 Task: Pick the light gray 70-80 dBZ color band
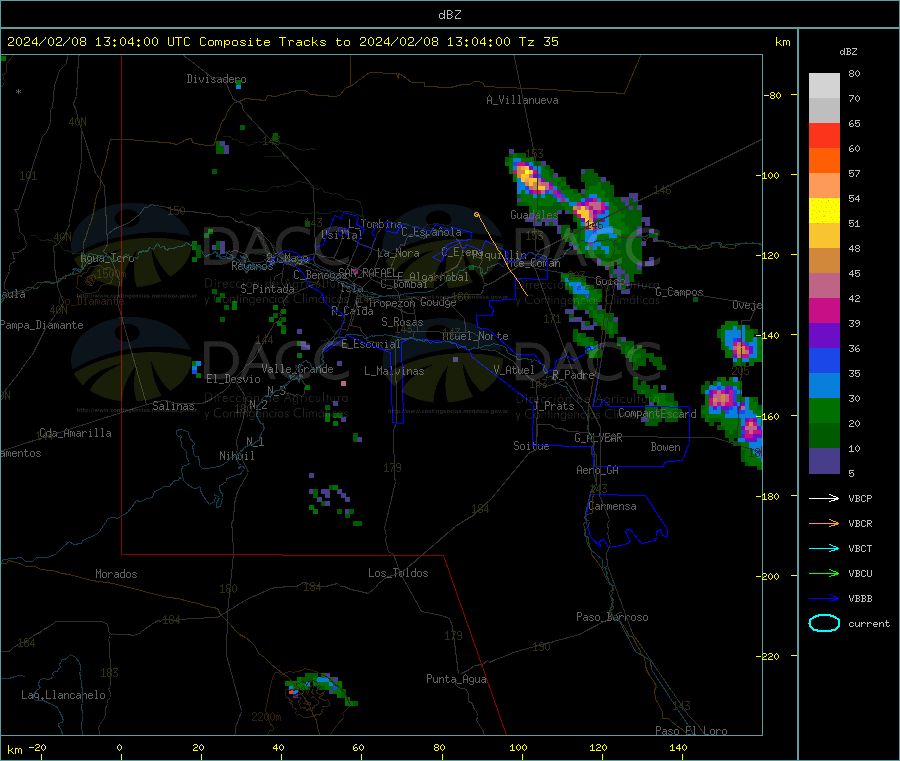tap(824, 86)
